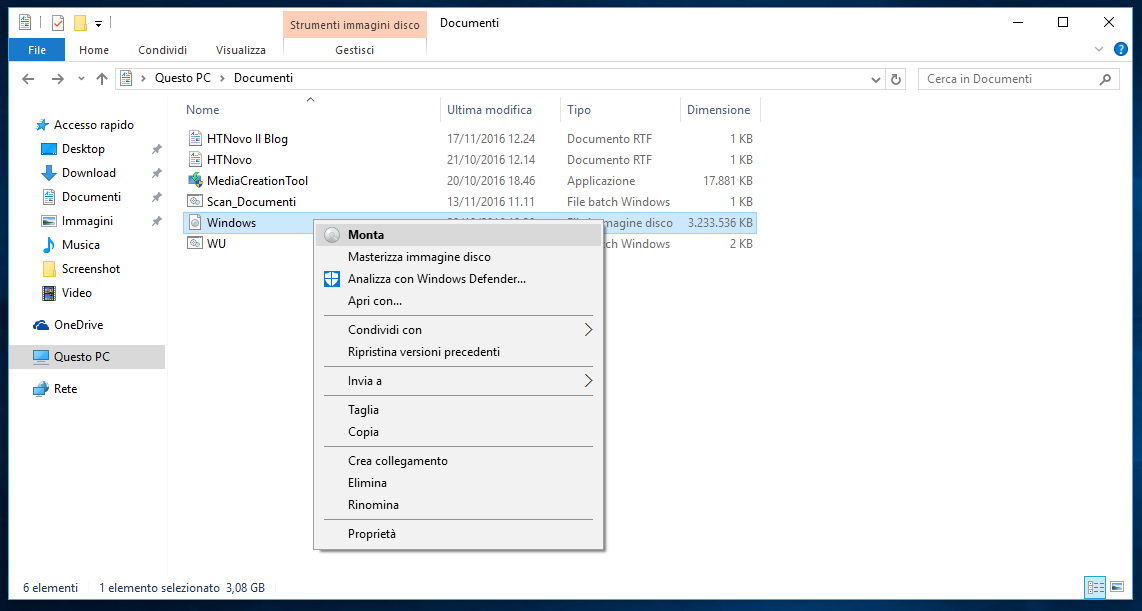Screen dimensions: 1142x611
Task: Open the Help question mark icon
Action: pyautogui.click(x=1121, y=50)
